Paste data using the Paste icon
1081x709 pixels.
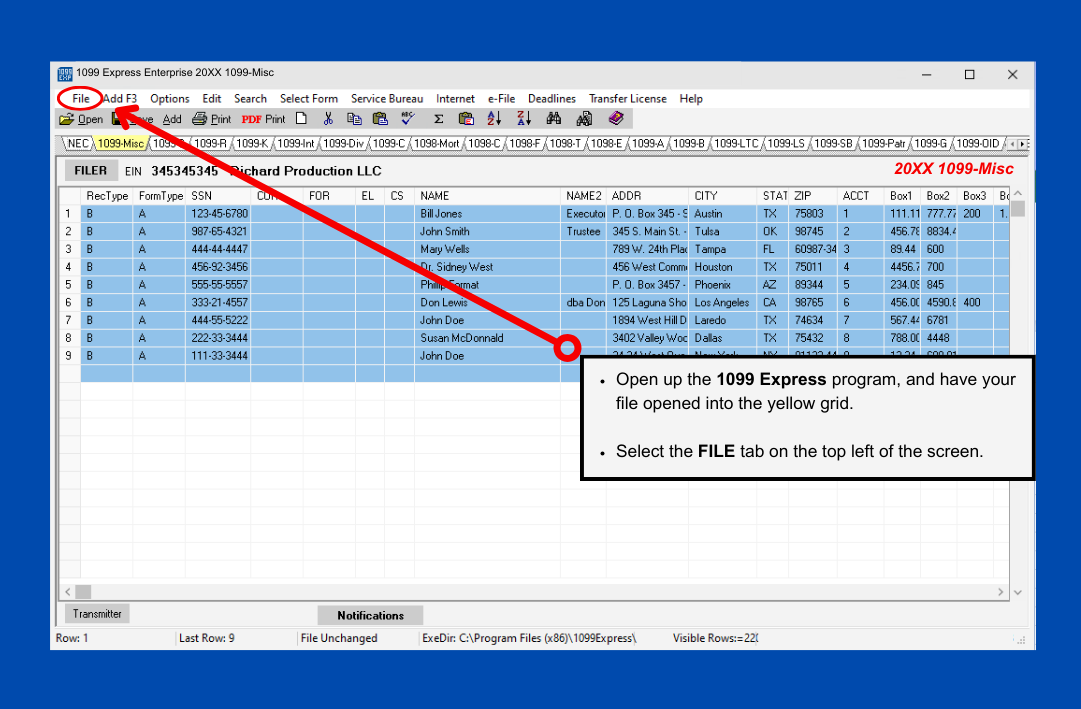(x=380, y=118)
